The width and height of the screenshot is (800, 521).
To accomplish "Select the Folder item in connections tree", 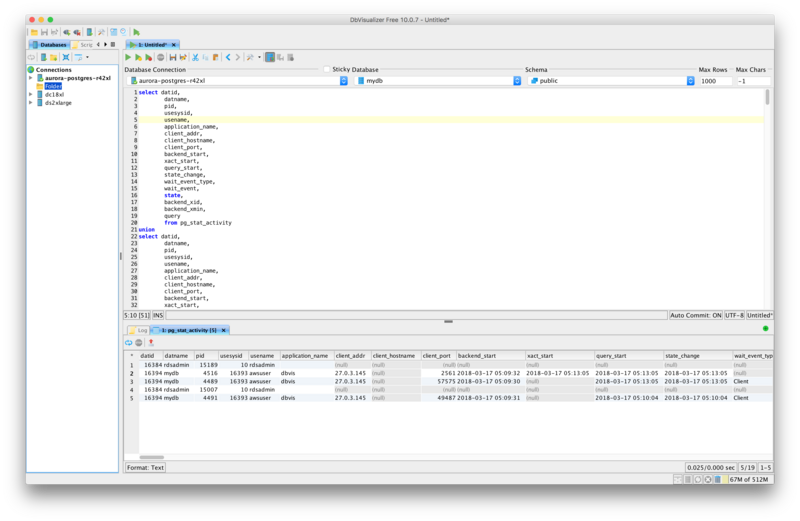I will click(53, 86).
